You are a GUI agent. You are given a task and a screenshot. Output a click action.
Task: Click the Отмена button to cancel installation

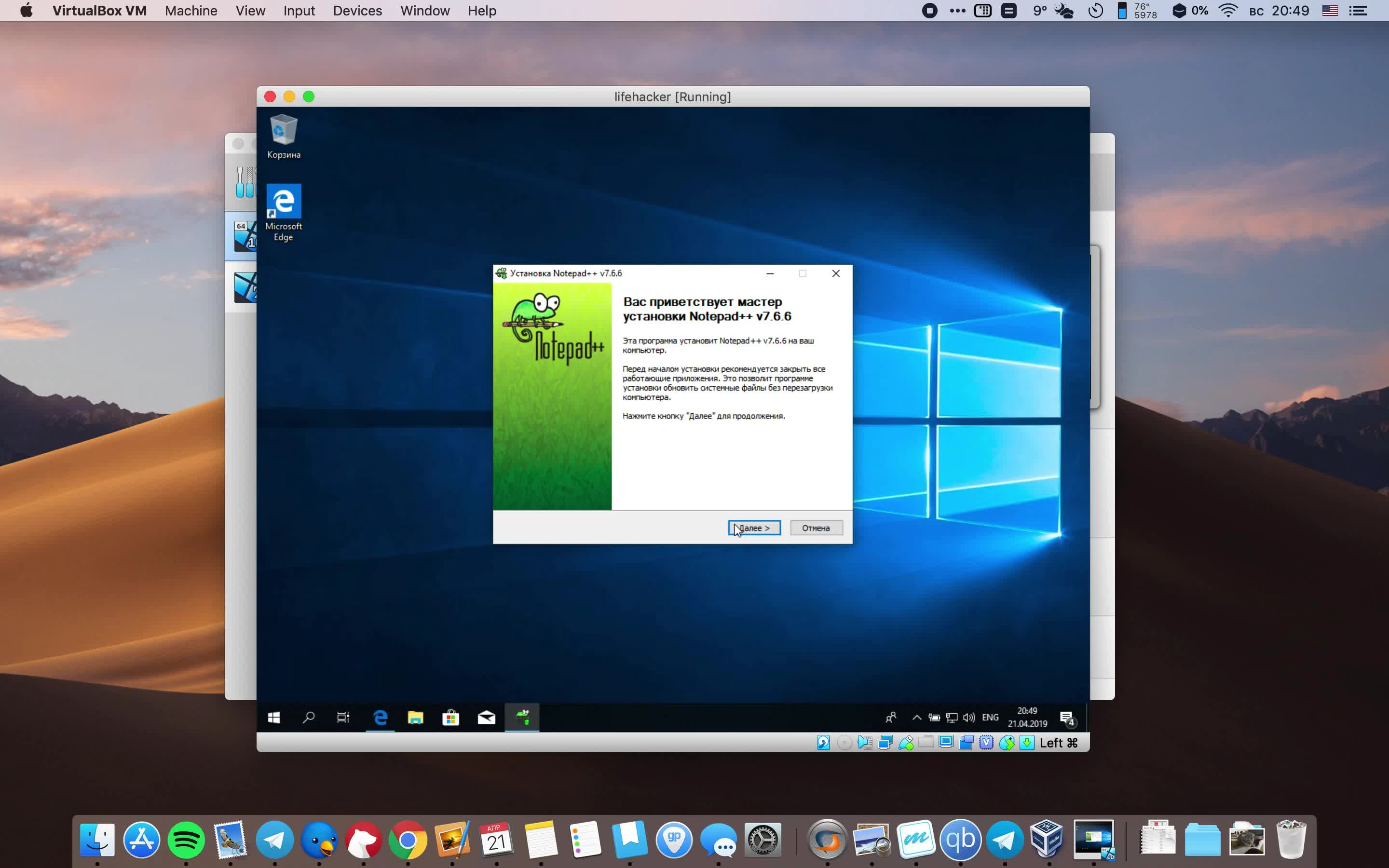(816, 528)
